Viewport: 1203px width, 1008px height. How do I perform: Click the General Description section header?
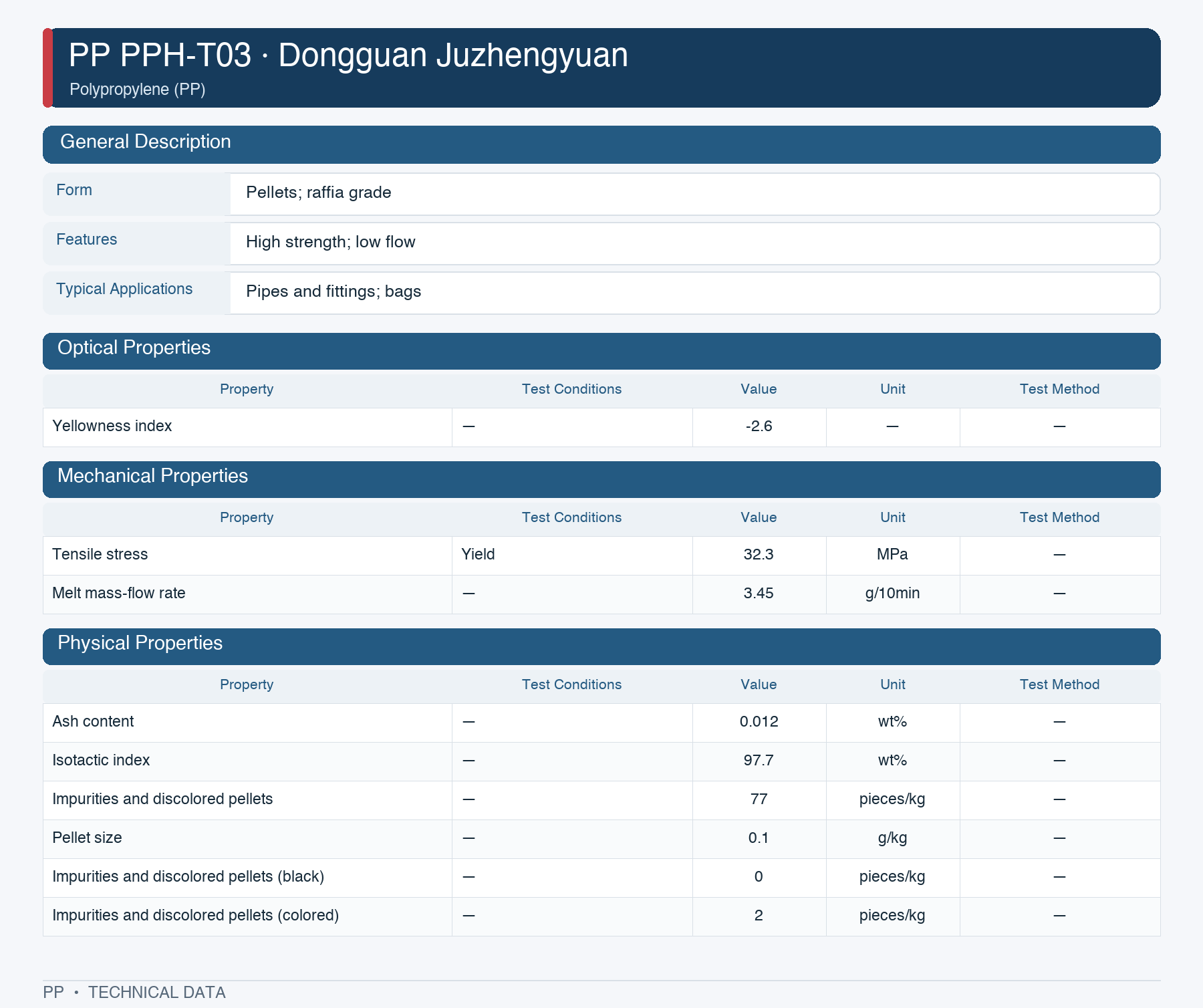tap(601, 144)
